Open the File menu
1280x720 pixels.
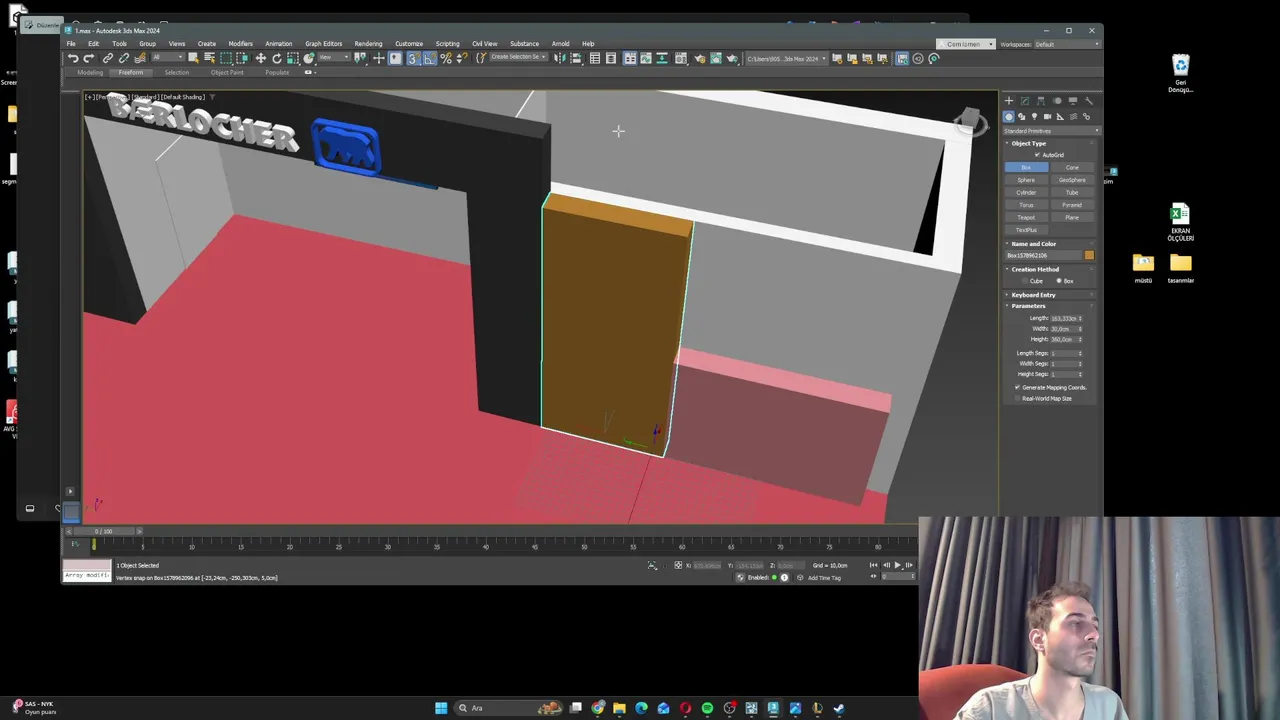(x=71, y=44)
